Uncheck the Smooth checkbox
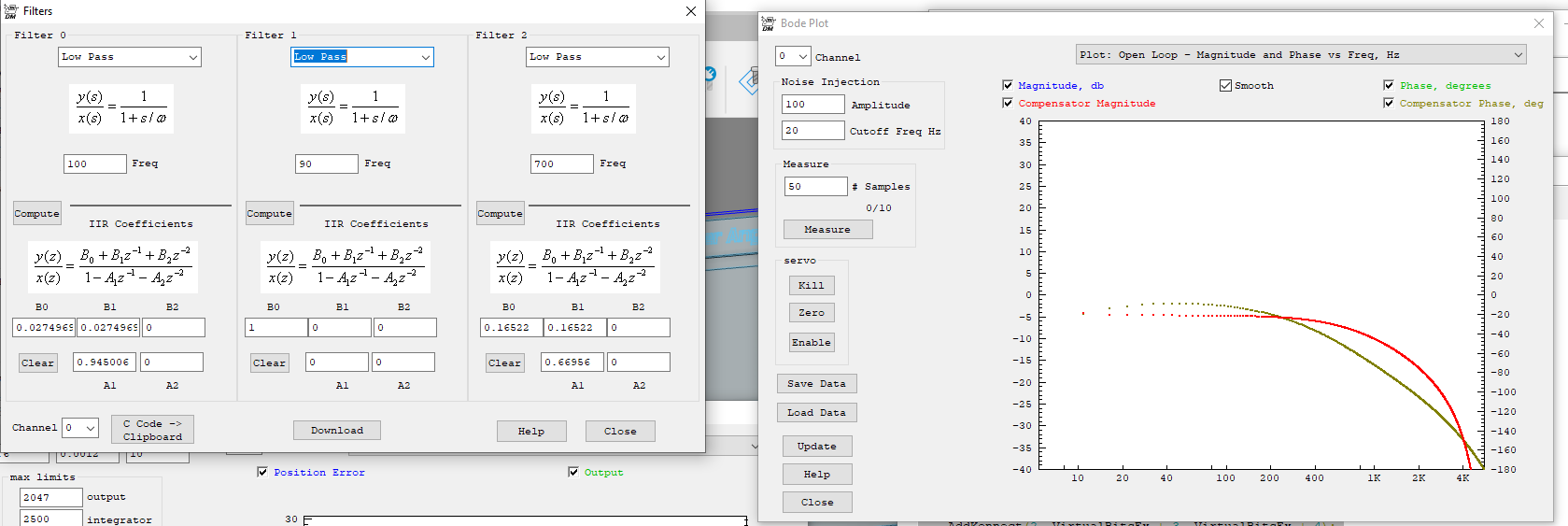The height and width of the screenshot is (526, 1568). (1225, 85)
